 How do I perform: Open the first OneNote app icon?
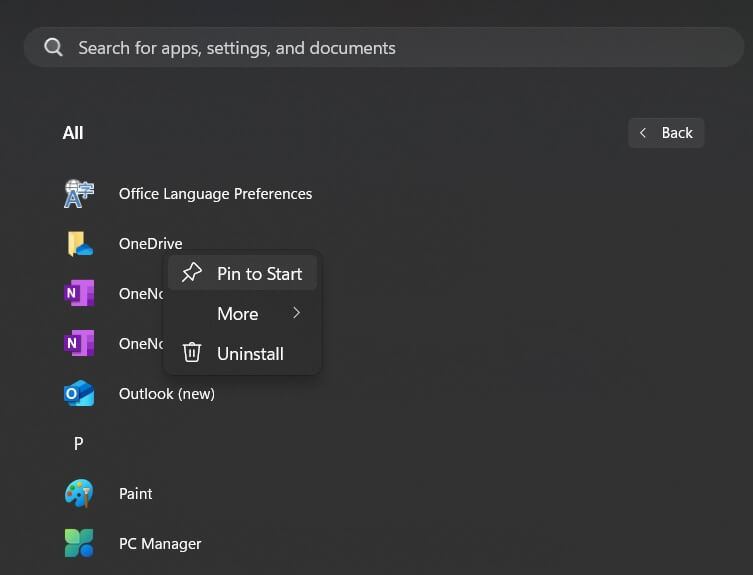(x=79, y=293)
